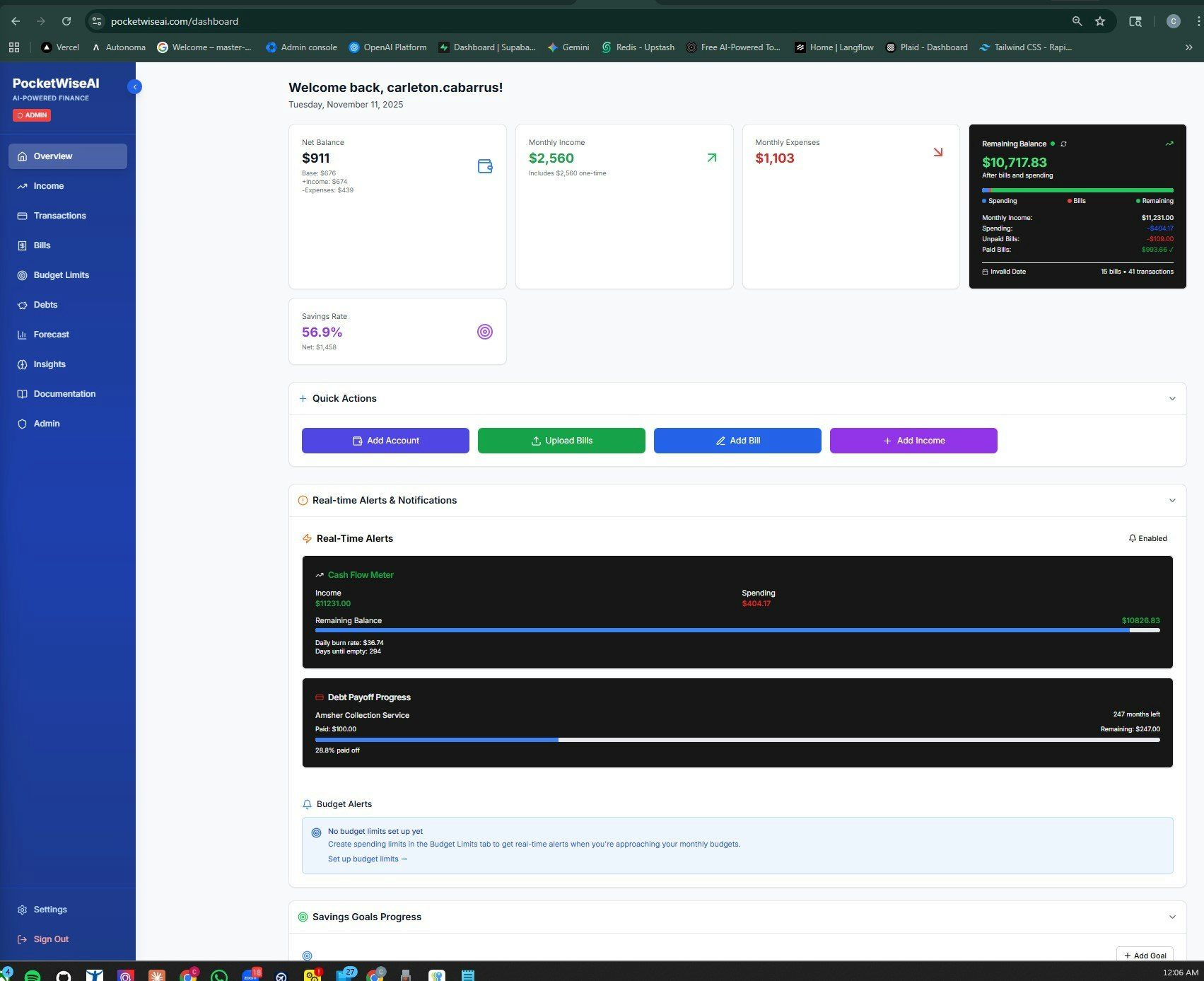This screenshot has height=981, width=1204.
Task: Click the refresh icon on Remaining Balance card
Action: pos(1063,144)
